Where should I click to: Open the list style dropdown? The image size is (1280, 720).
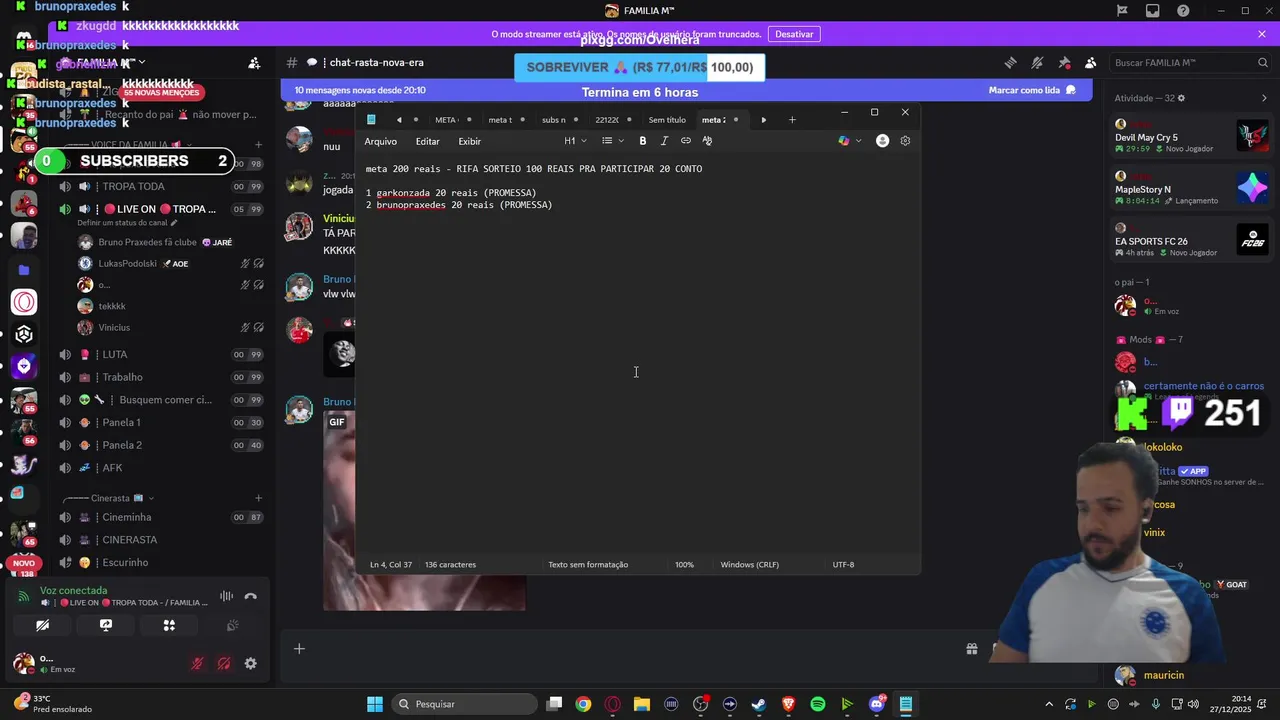click(612, 141)
